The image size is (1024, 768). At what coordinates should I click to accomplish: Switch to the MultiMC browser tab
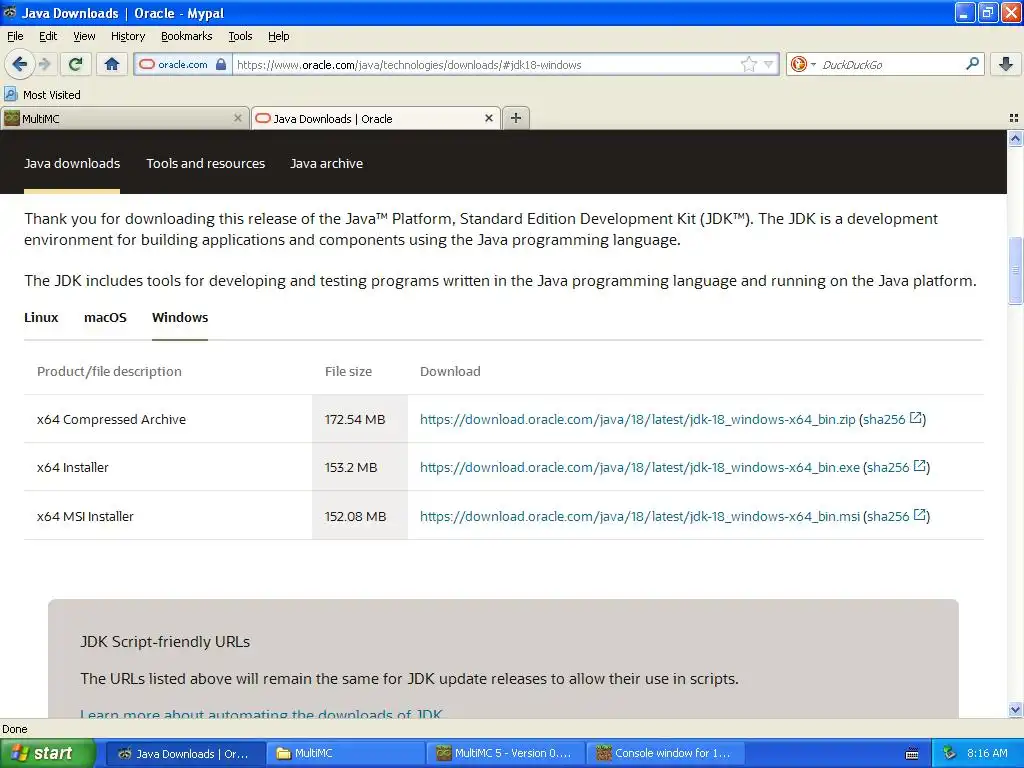coord(124,118)
